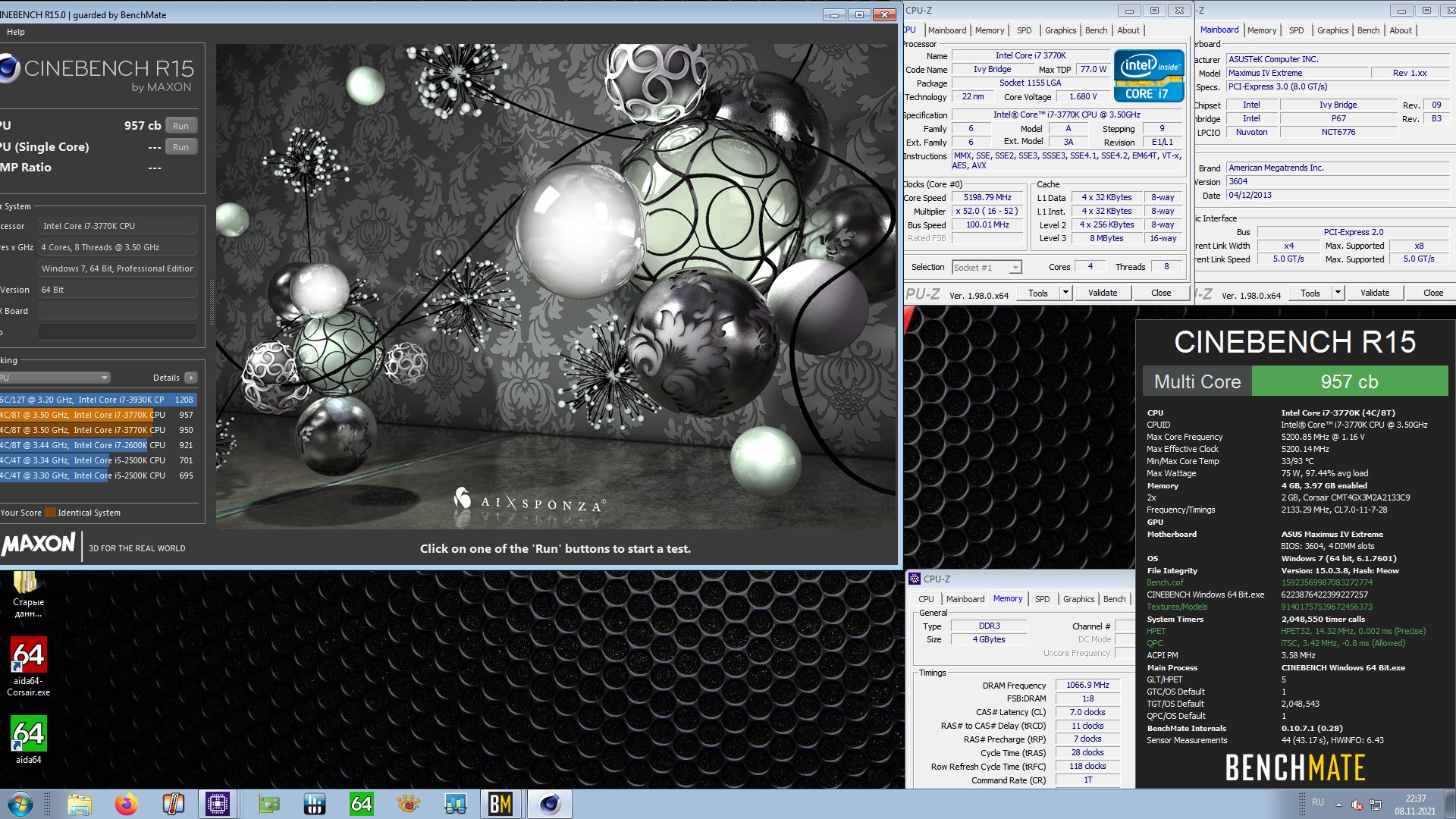Open the Windows Start menu orb

pos(20,804)
